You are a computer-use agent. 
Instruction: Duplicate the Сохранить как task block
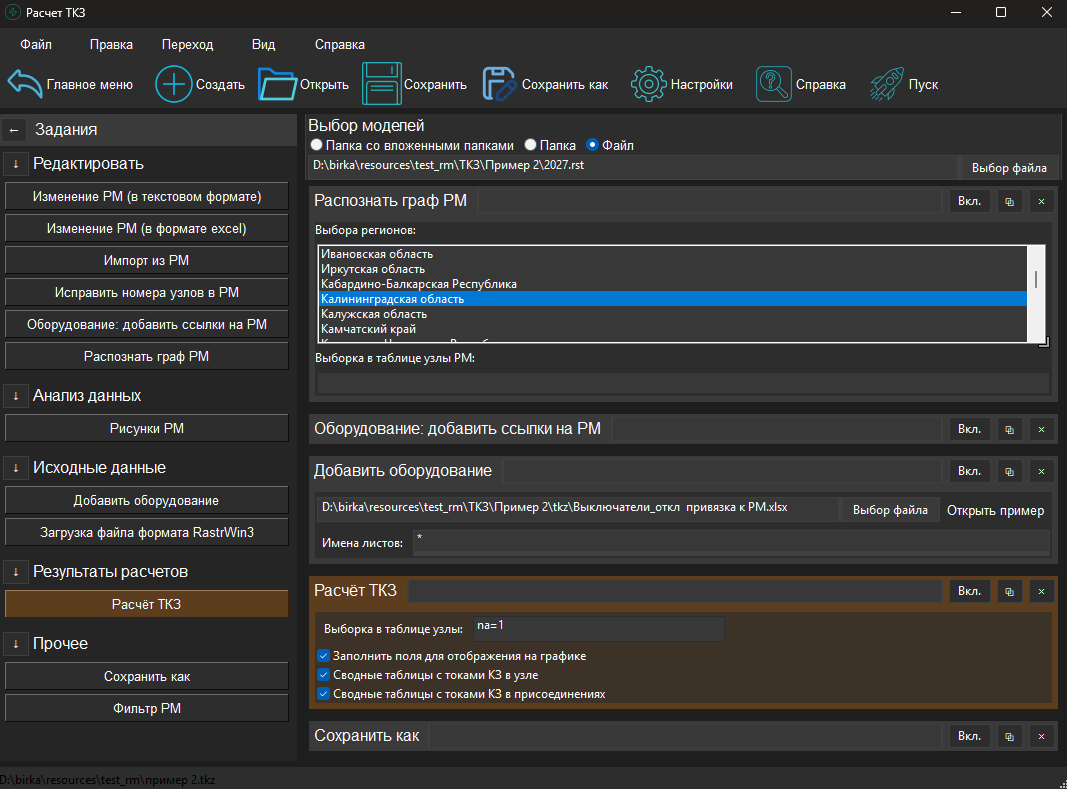click(x=1010, y=737)
